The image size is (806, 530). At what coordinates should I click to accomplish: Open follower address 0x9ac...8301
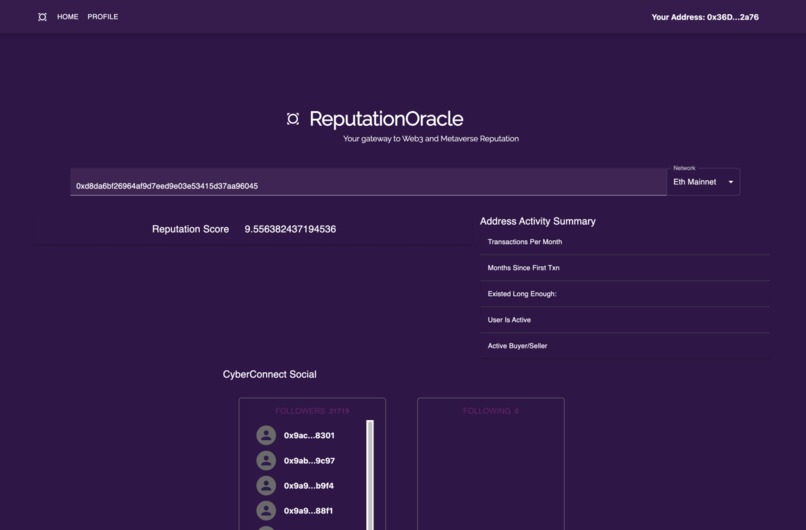pos(309,435)
